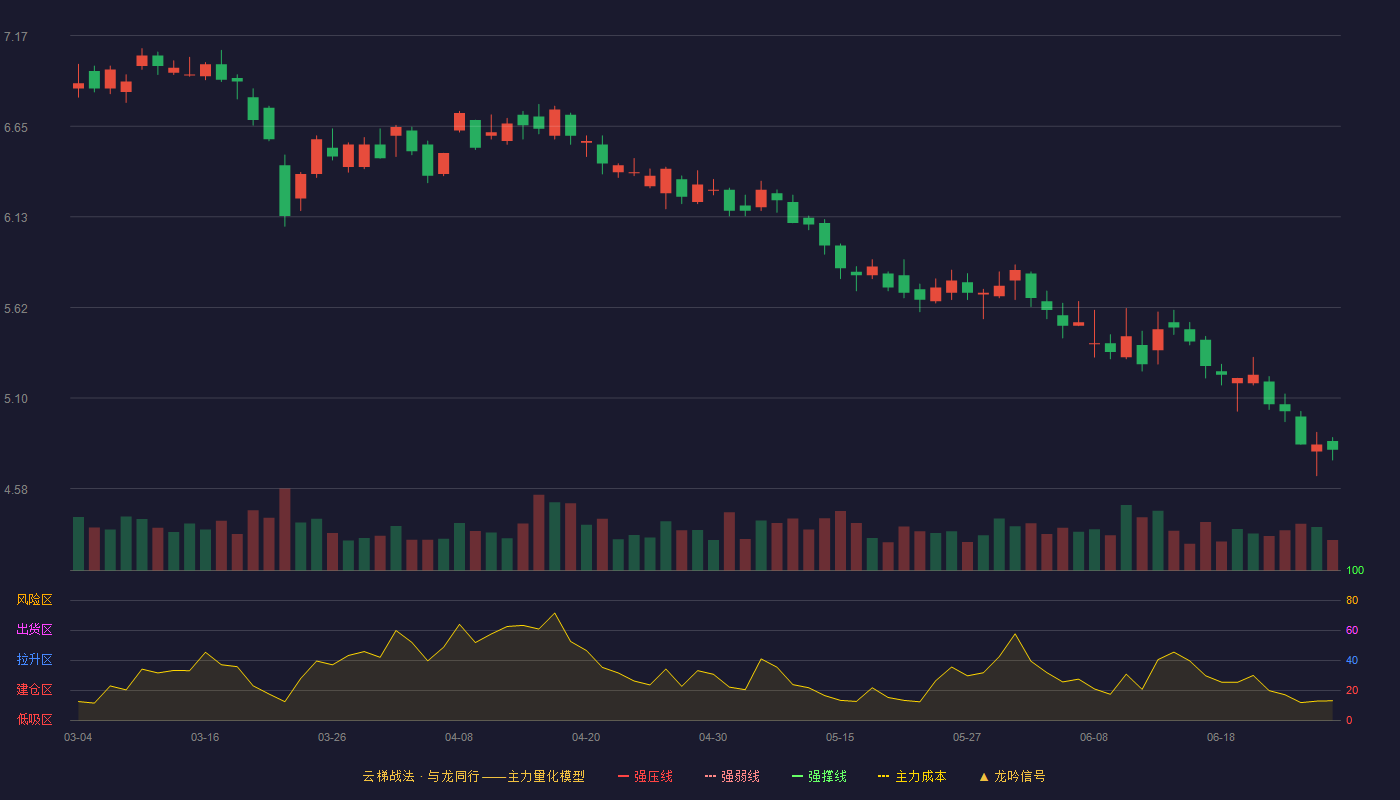
Task: Click the 04-20 date axis label
Action: pyautogui.click(x=586, y=737)
